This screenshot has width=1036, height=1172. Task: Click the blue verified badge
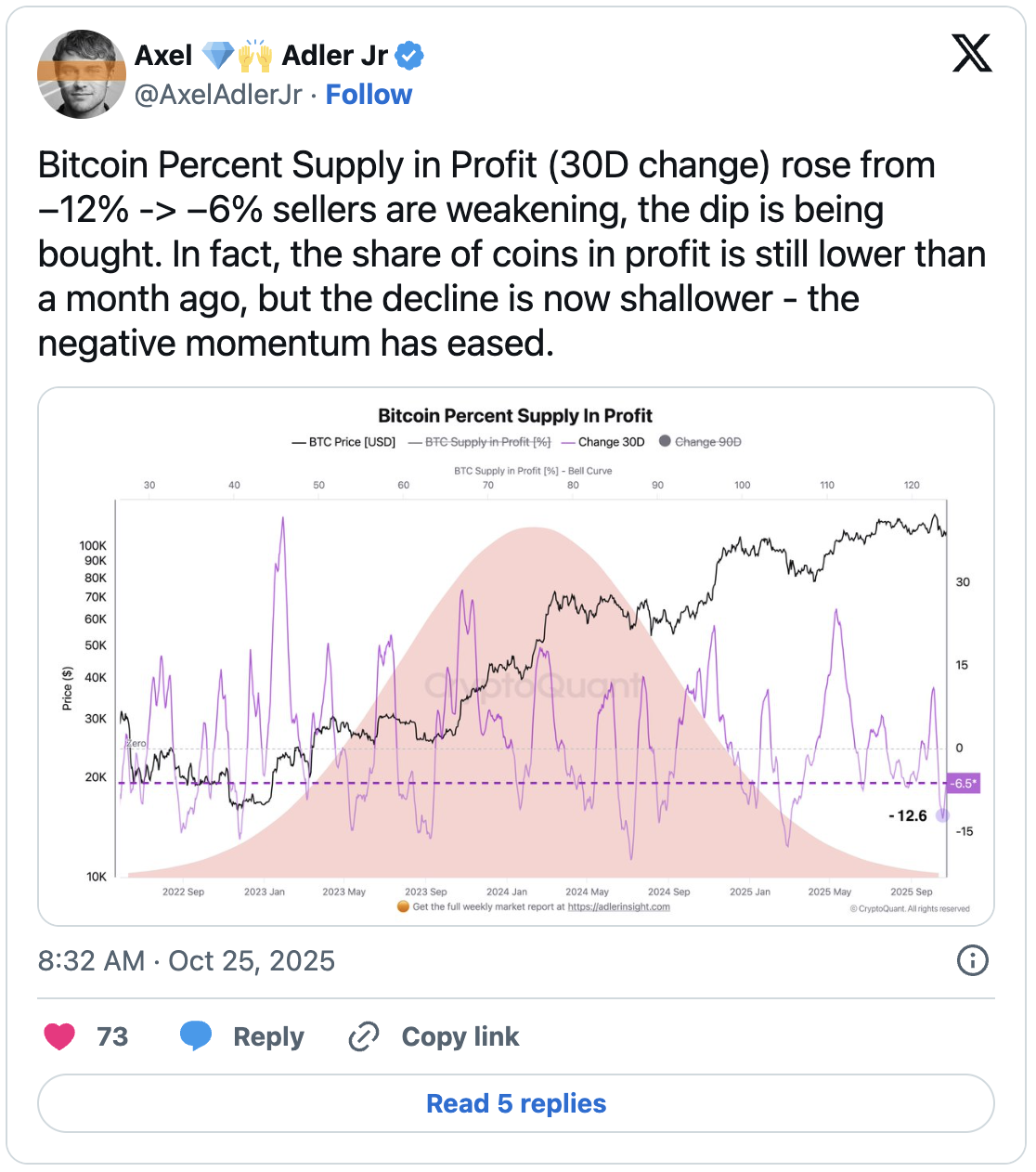409,56
